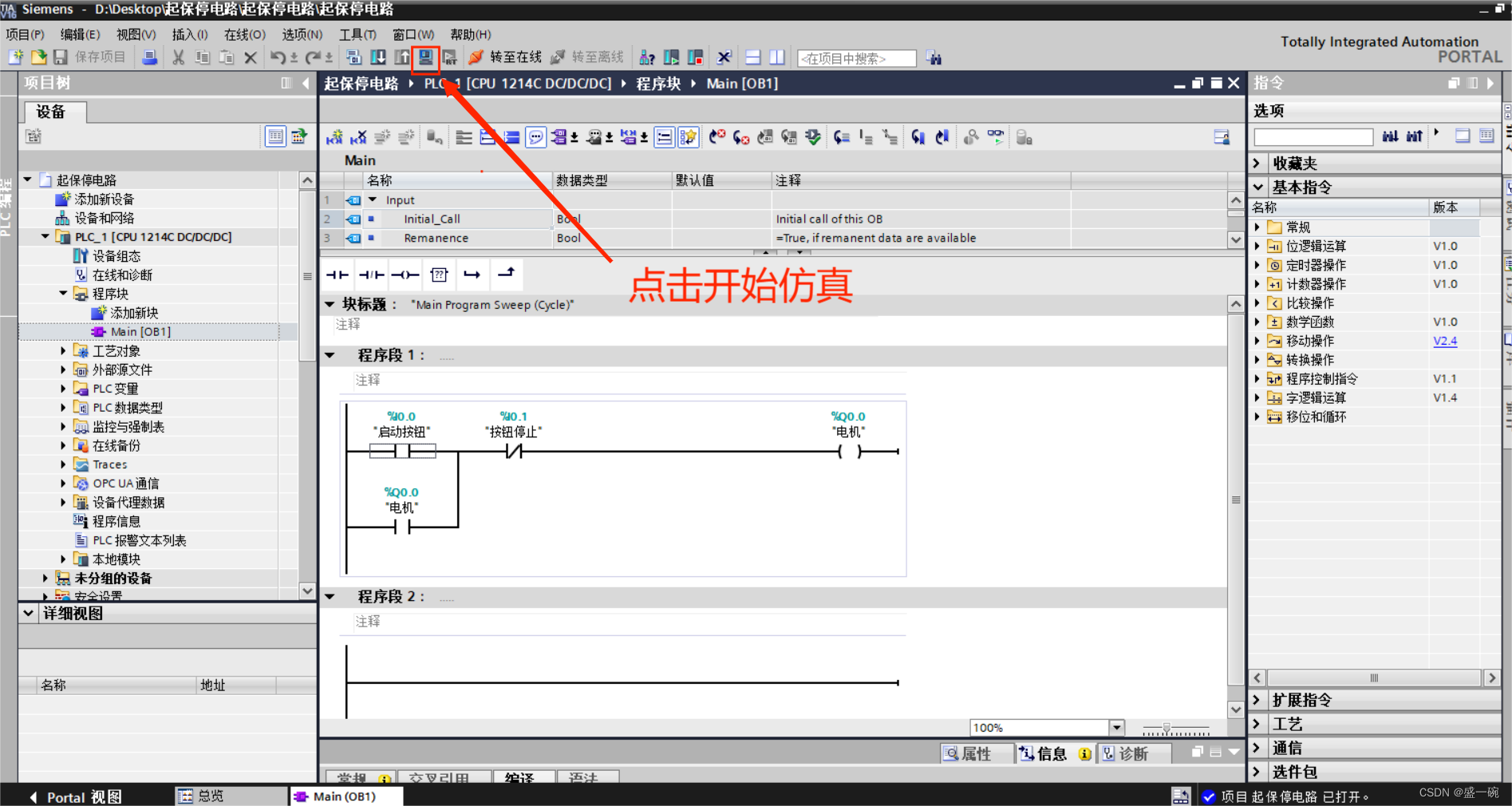The image size is (1512, 806).
Task: Click the Upload from device icon
Action: pos(402,57)
